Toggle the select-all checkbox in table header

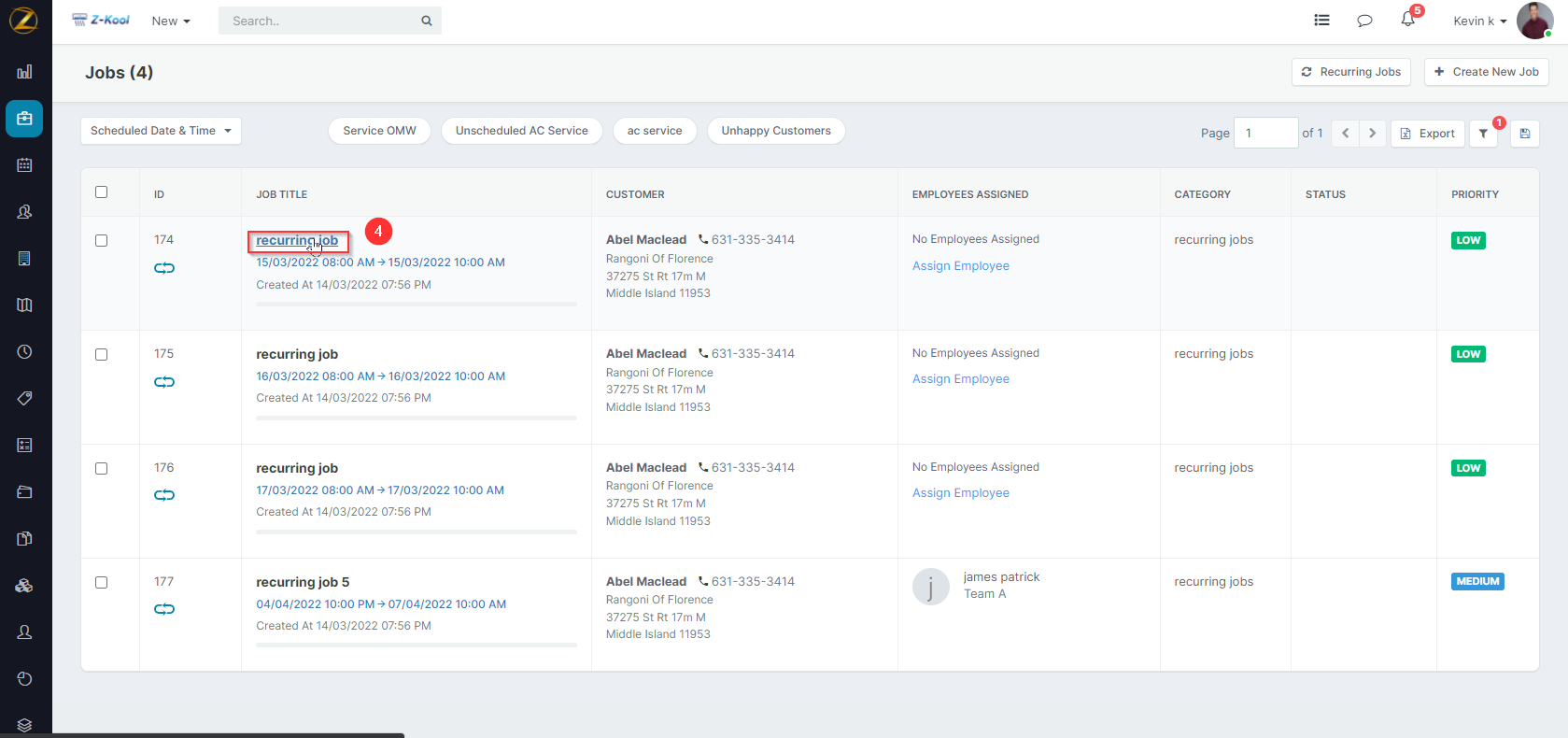click(x=102, y=192)
